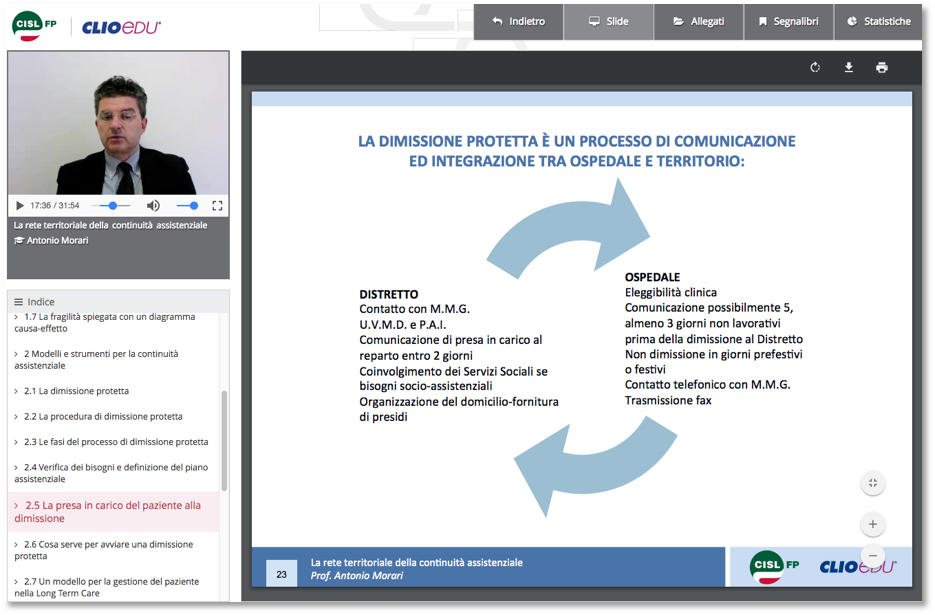
Task: Open chapter 1.7 La fragilità spiegata
Action: [113, 323]
